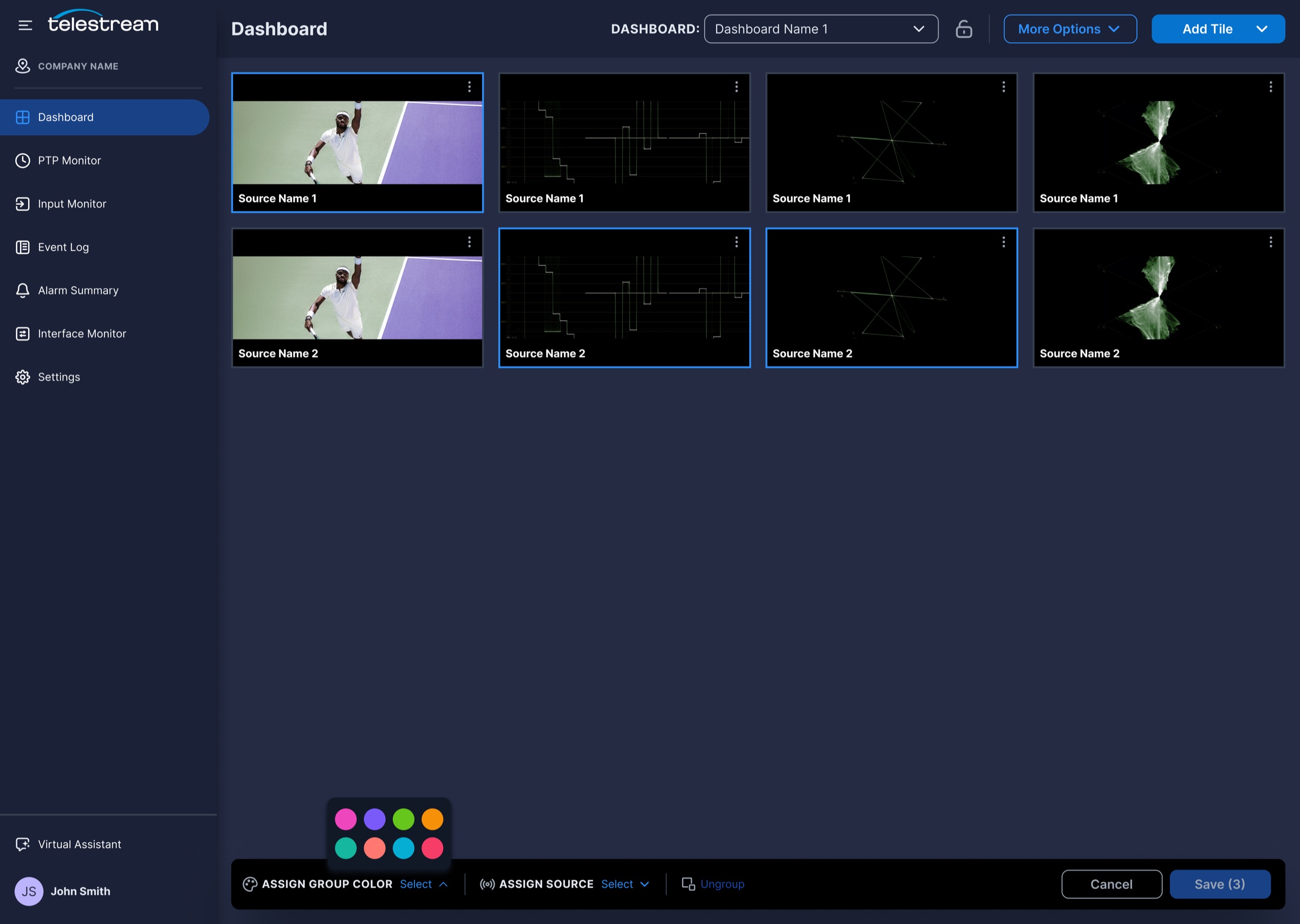Image resolution: width=1300 pixels, height=924 pixels.
Task: Expand the Add Tile dropdown arrow
Action: click(x=1262, y=29)
